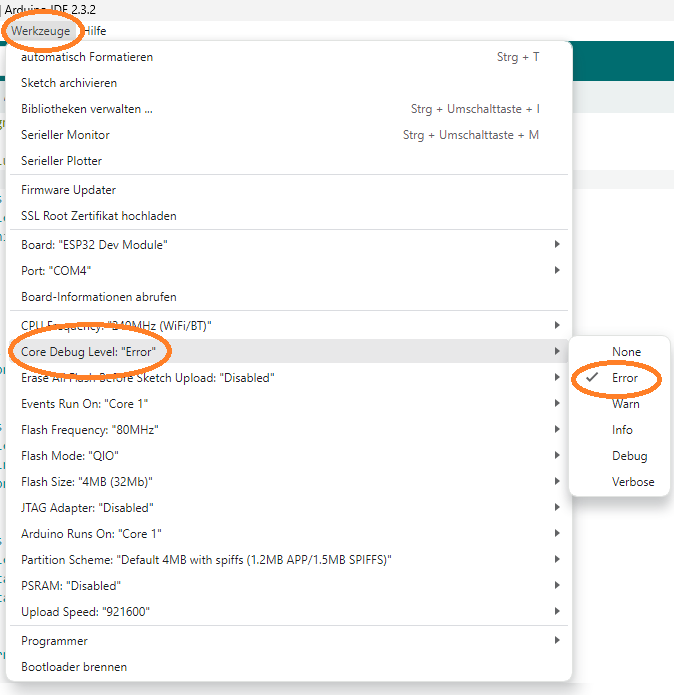Open the Hilfe menu
Image resolution: width=674 pixels, height=695 pixels.
[x=94, y=31]
